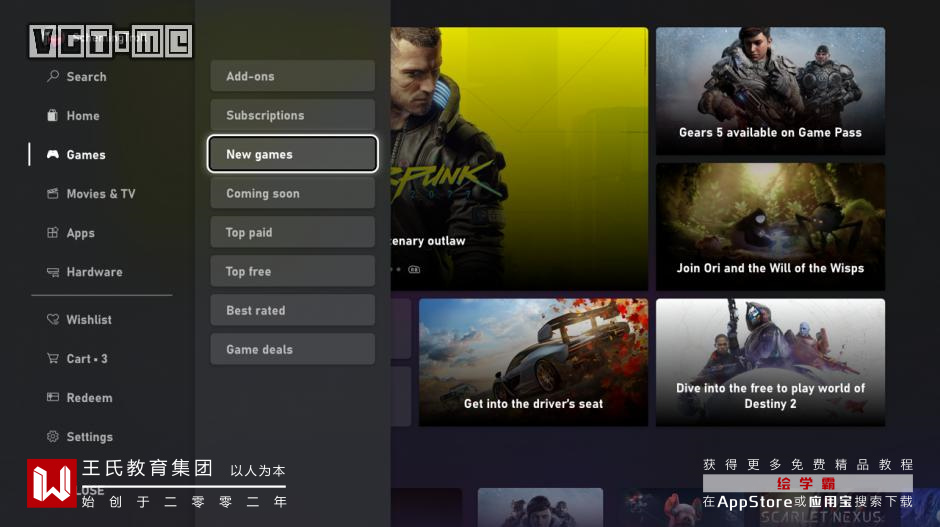Screen dimensions: 940x527
Task: Click the Home bag icon
Action: coord(53,115)
